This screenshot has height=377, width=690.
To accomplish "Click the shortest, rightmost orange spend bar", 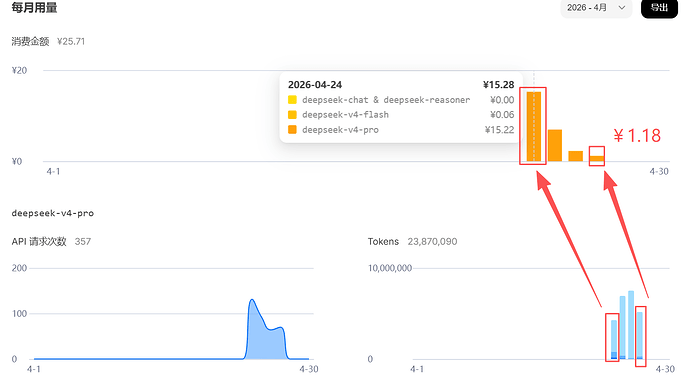I will point(597,159).
